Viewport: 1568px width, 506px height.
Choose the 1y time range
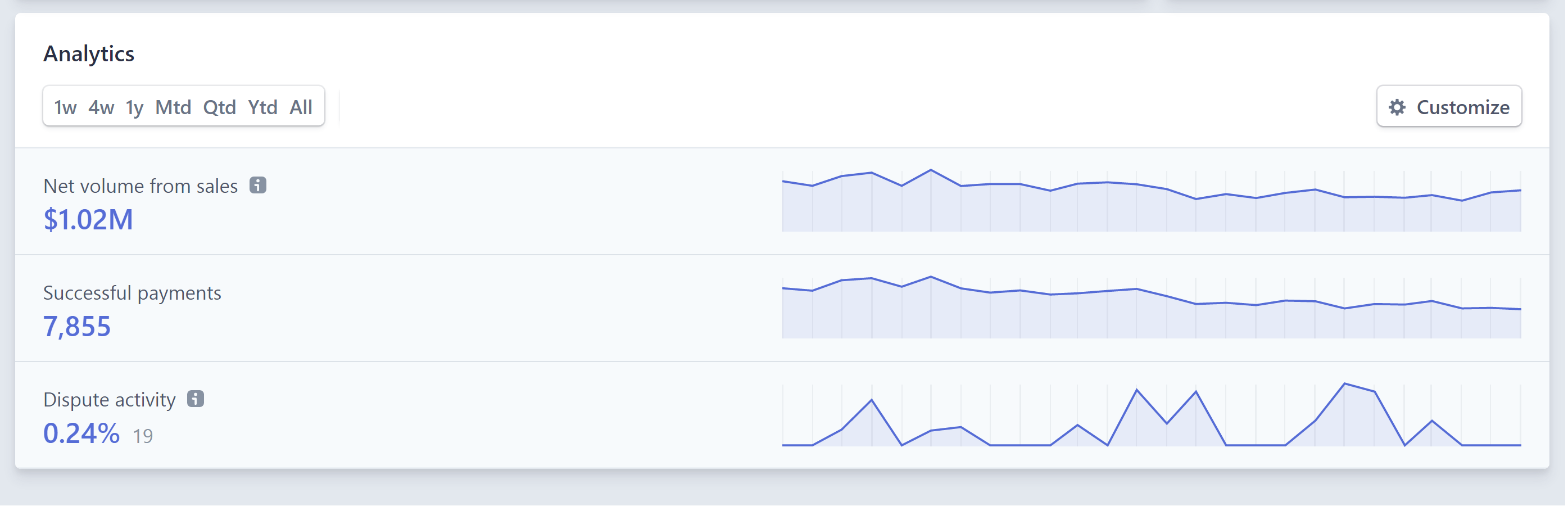tap(134, 107)
